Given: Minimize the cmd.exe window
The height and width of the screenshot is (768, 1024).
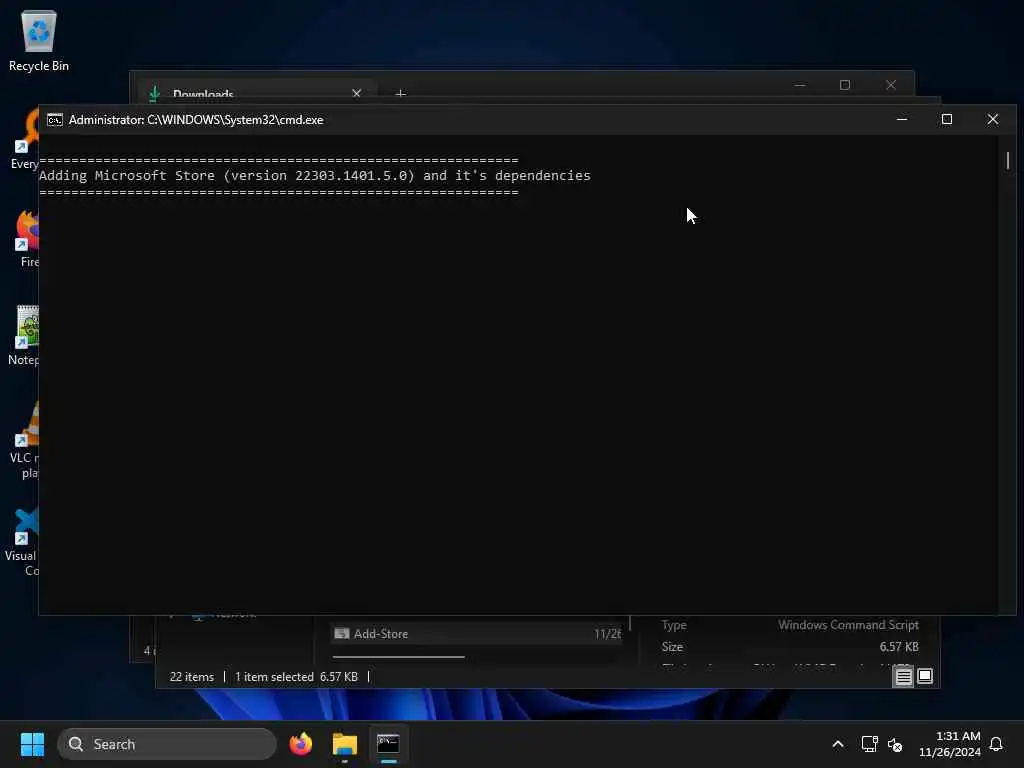Looking at the screenshot, I should pyautogui.click(x=902, y=120).
